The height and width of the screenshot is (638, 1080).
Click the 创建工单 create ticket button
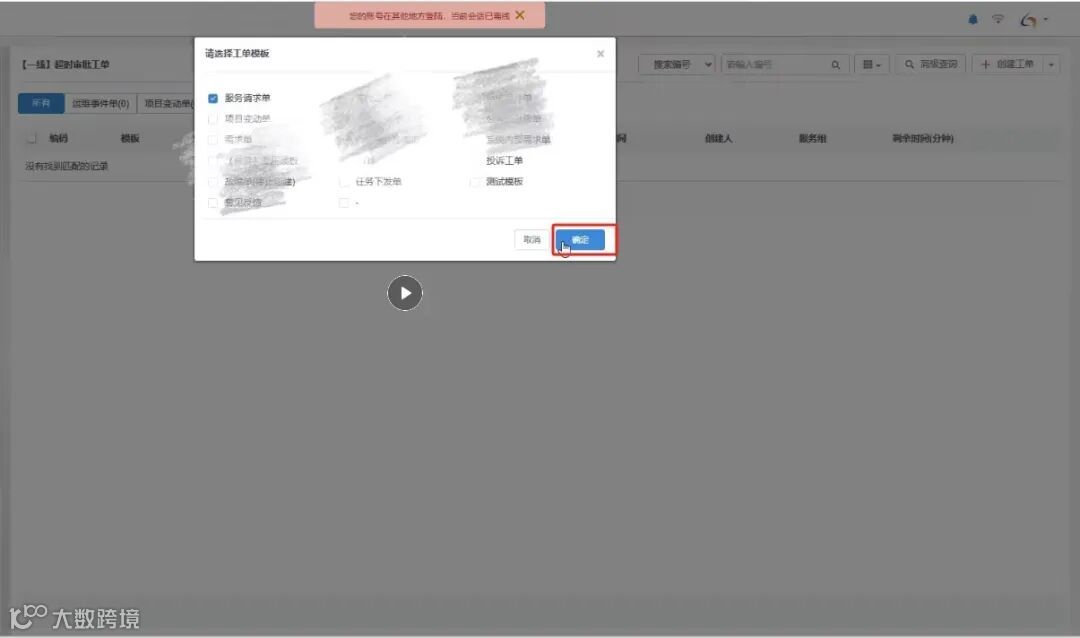point(1008,64)
